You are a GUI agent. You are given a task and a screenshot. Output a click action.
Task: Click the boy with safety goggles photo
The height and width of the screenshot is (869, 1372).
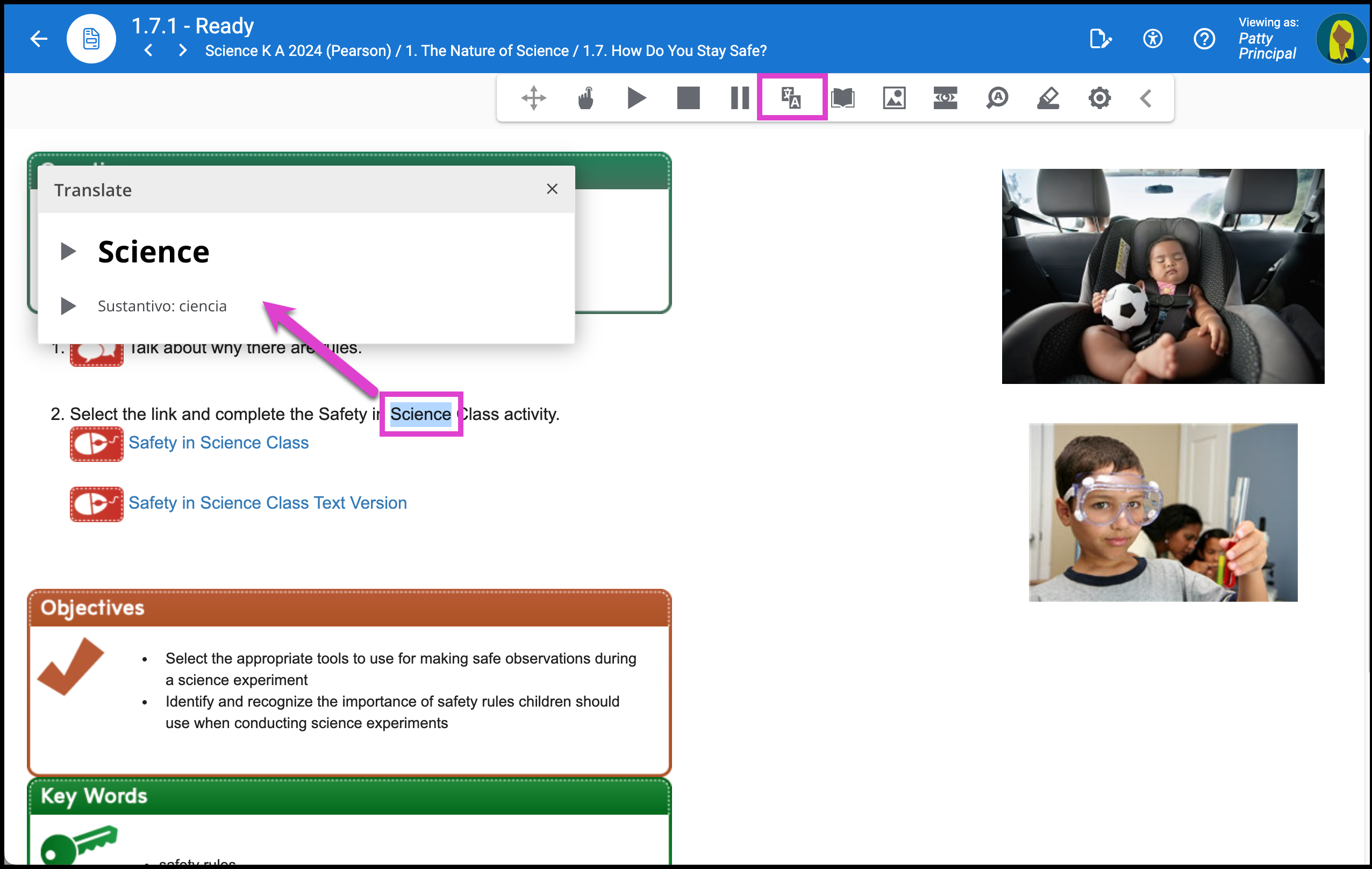click(x=1163, y=512)
